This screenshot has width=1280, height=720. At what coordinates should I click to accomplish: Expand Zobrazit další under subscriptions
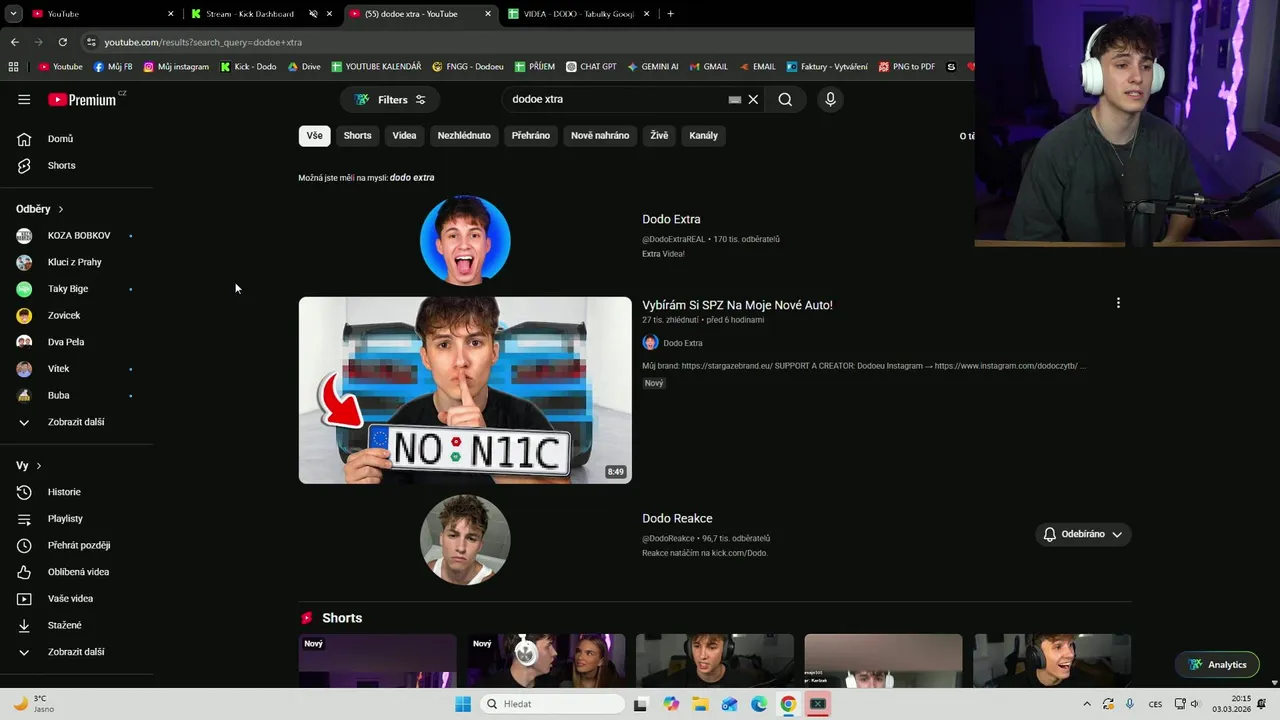coord(76,422)
